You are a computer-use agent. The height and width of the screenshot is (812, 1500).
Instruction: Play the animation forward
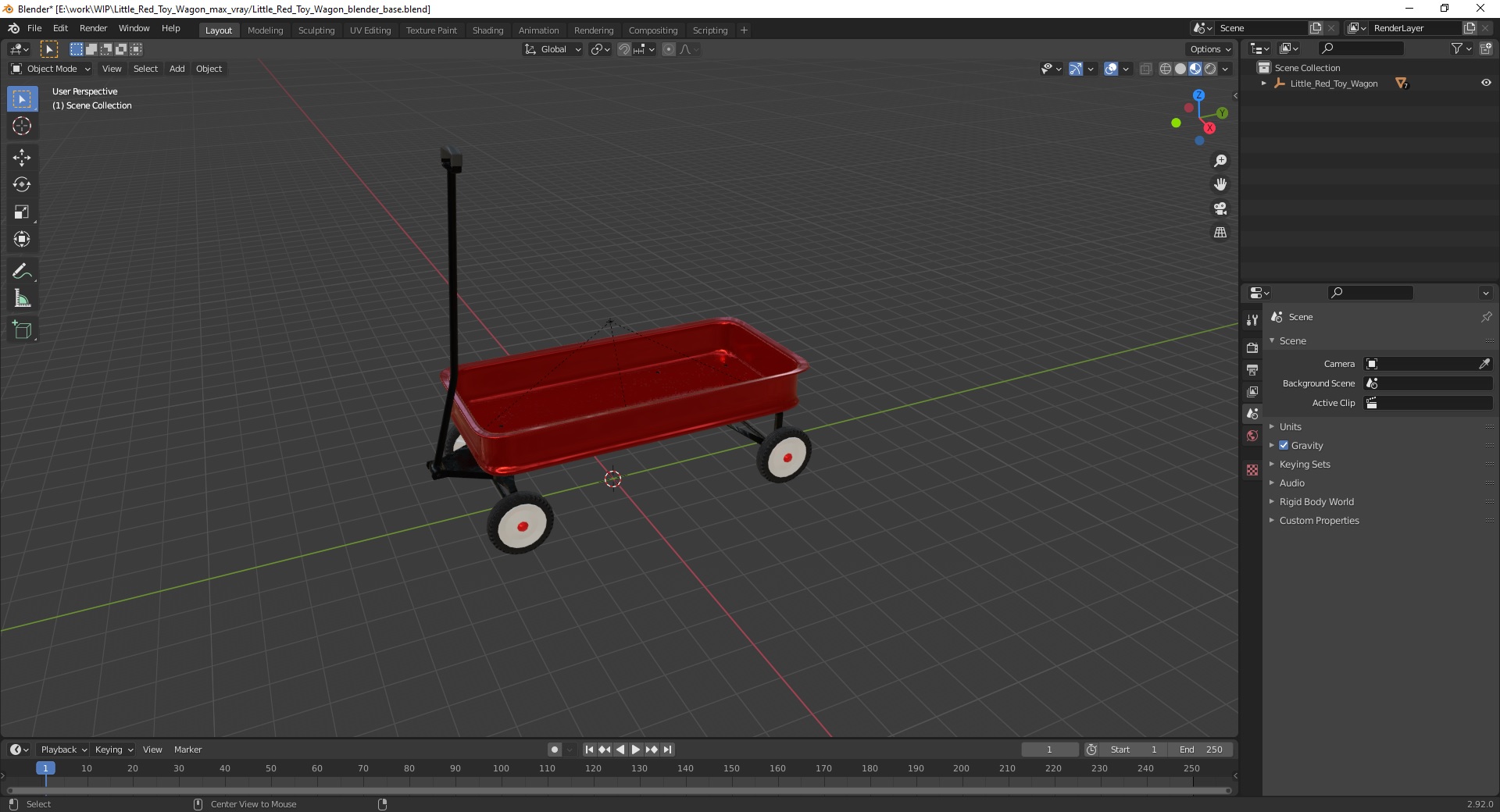pos(636,750)
